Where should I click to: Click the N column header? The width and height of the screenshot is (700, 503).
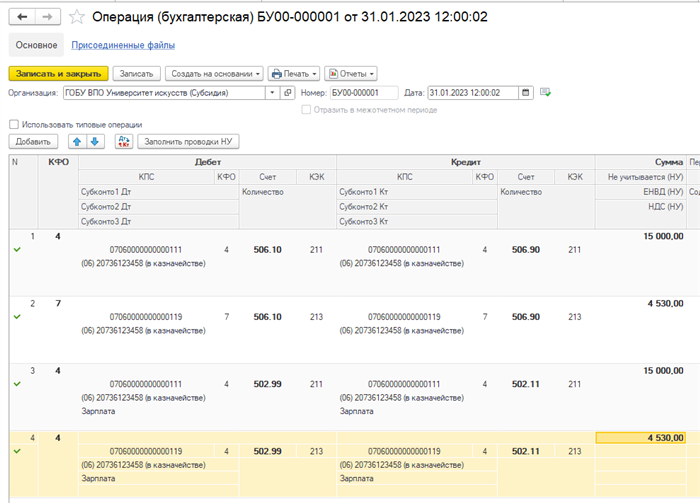pos(23,192)
